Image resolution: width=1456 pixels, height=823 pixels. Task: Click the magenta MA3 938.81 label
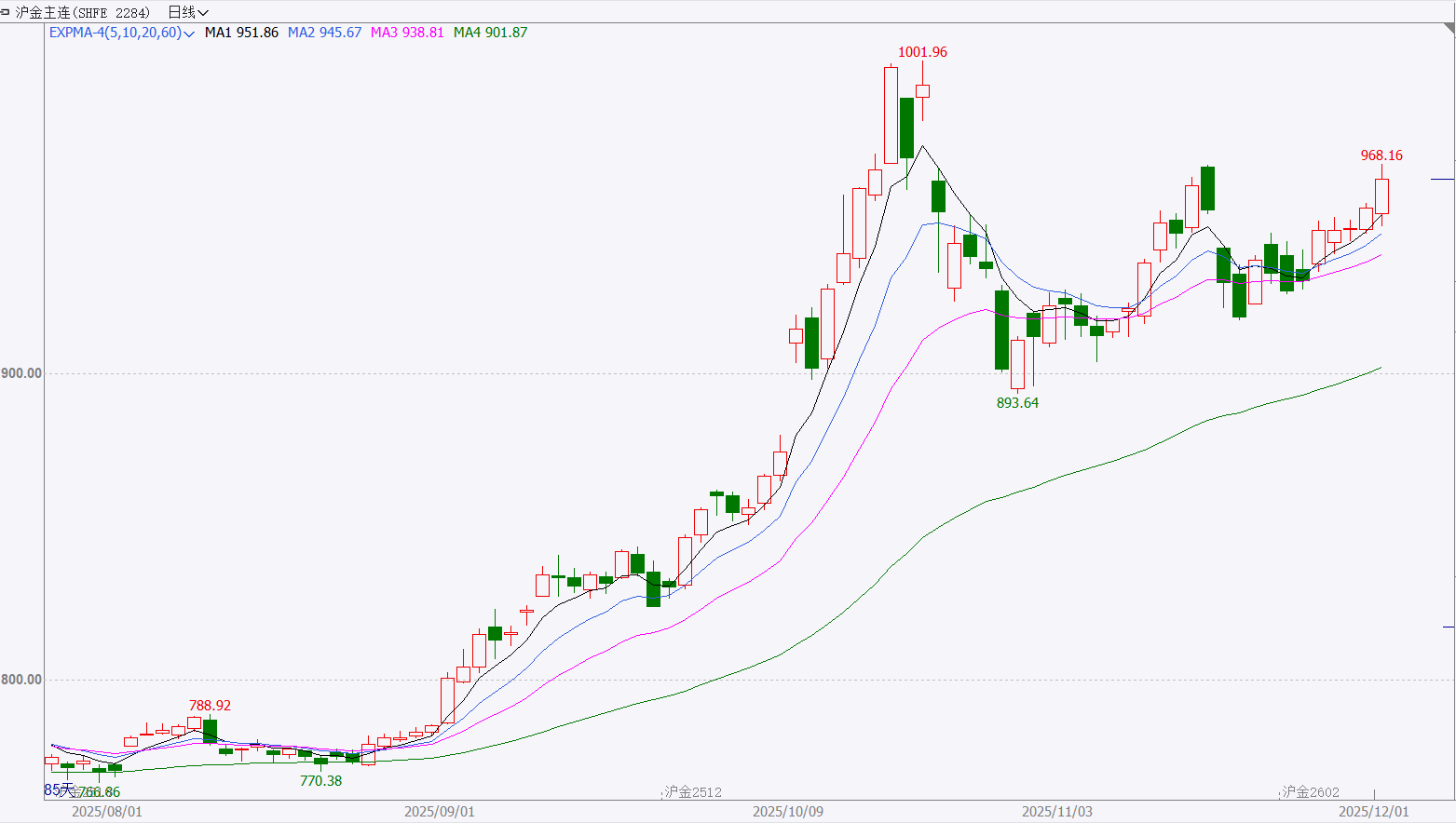point(407,33)
